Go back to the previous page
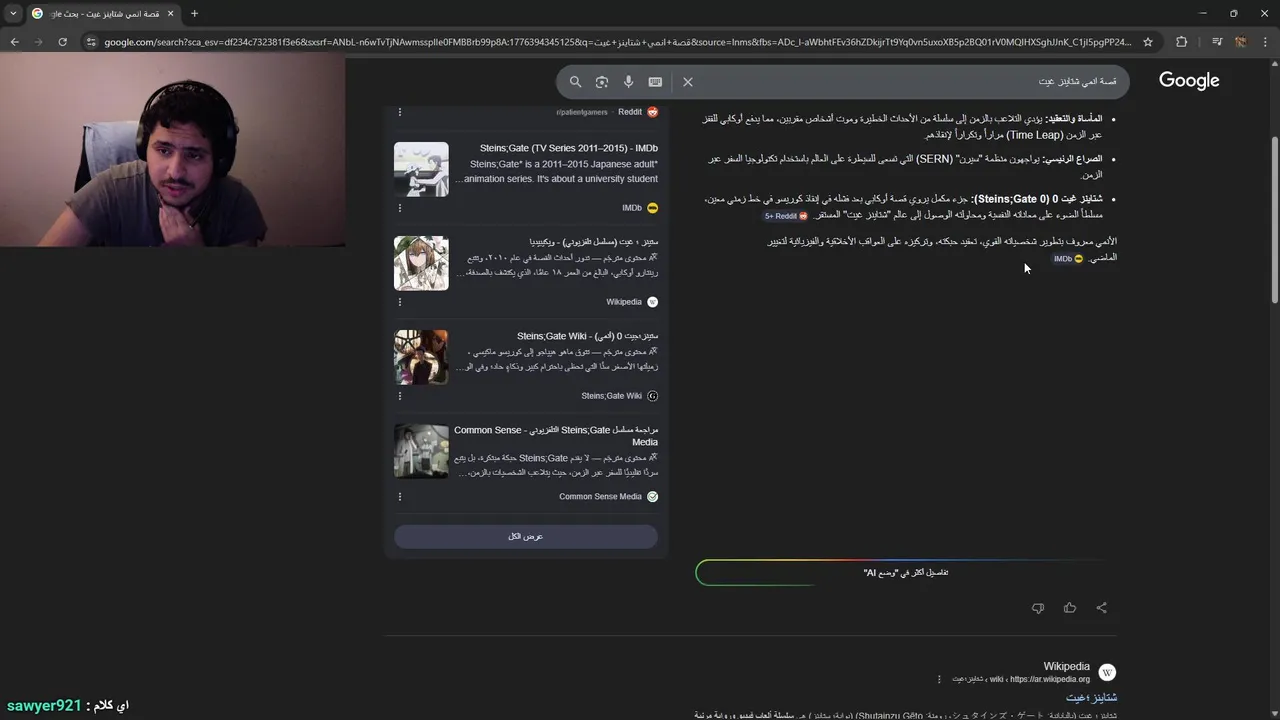 (x=14, y=42)
